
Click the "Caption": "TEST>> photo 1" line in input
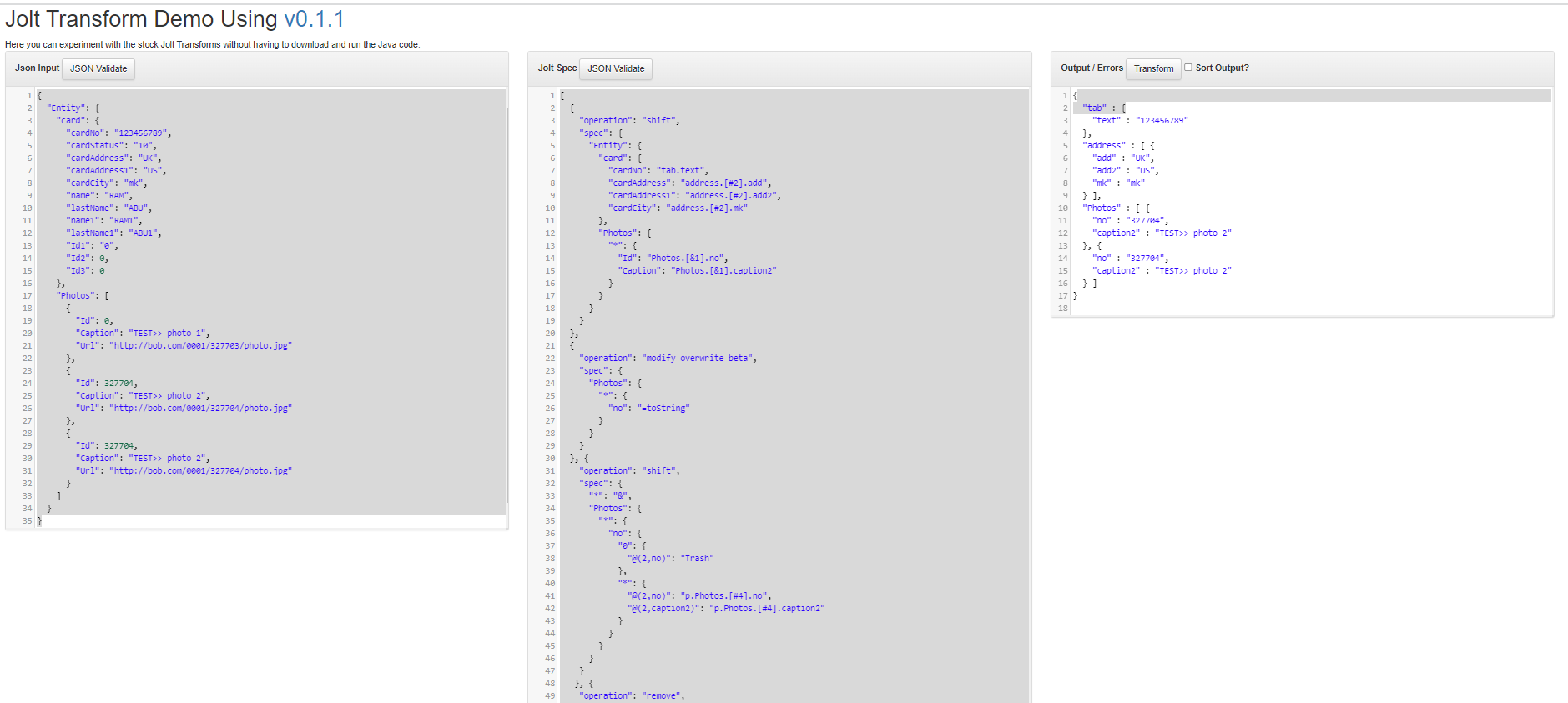coord(143,333)
